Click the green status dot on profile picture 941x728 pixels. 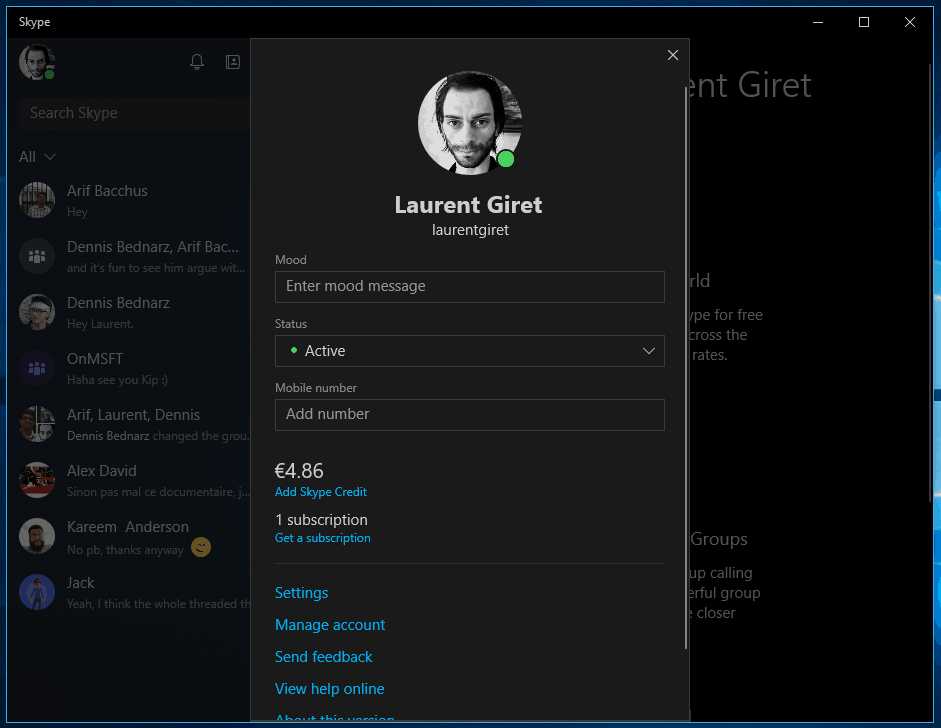point(506,159)
